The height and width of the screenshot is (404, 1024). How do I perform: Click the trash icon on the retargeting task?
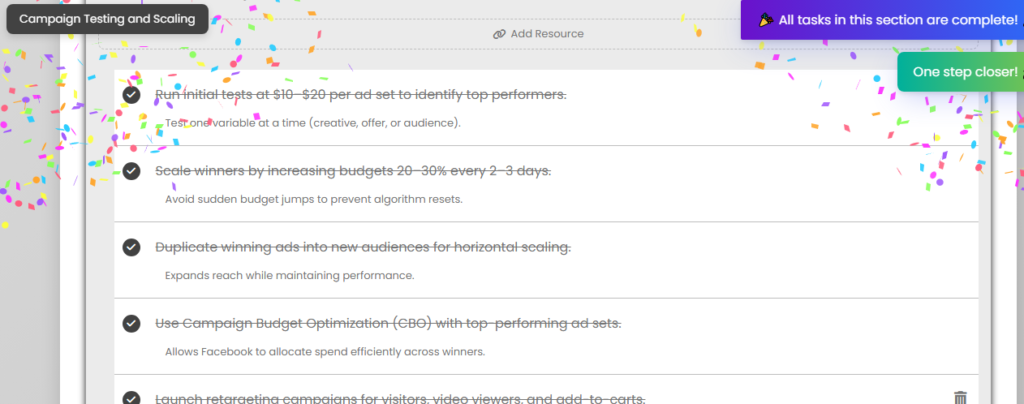(960, 397)
